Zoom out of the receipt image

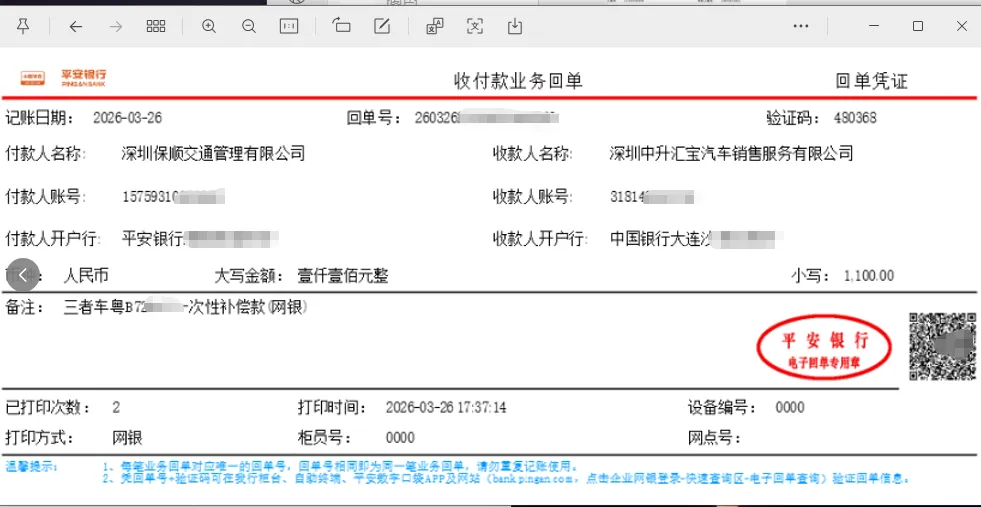click(248, 26)
